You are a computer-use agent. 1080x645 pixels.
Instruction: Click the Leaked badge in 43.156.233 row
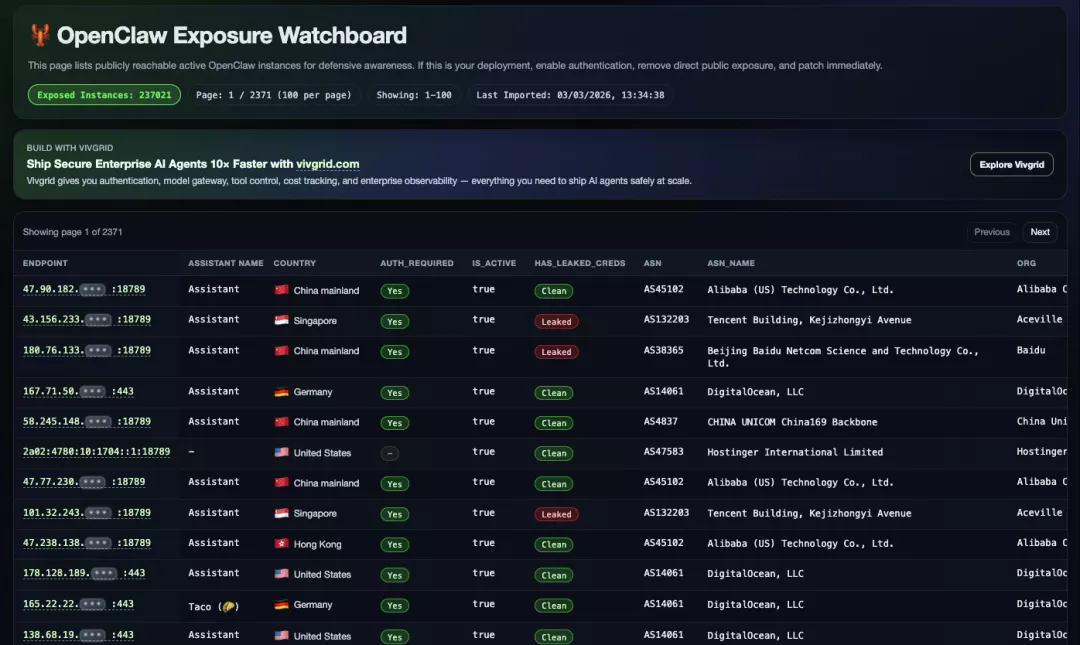(x=556, y=322)
